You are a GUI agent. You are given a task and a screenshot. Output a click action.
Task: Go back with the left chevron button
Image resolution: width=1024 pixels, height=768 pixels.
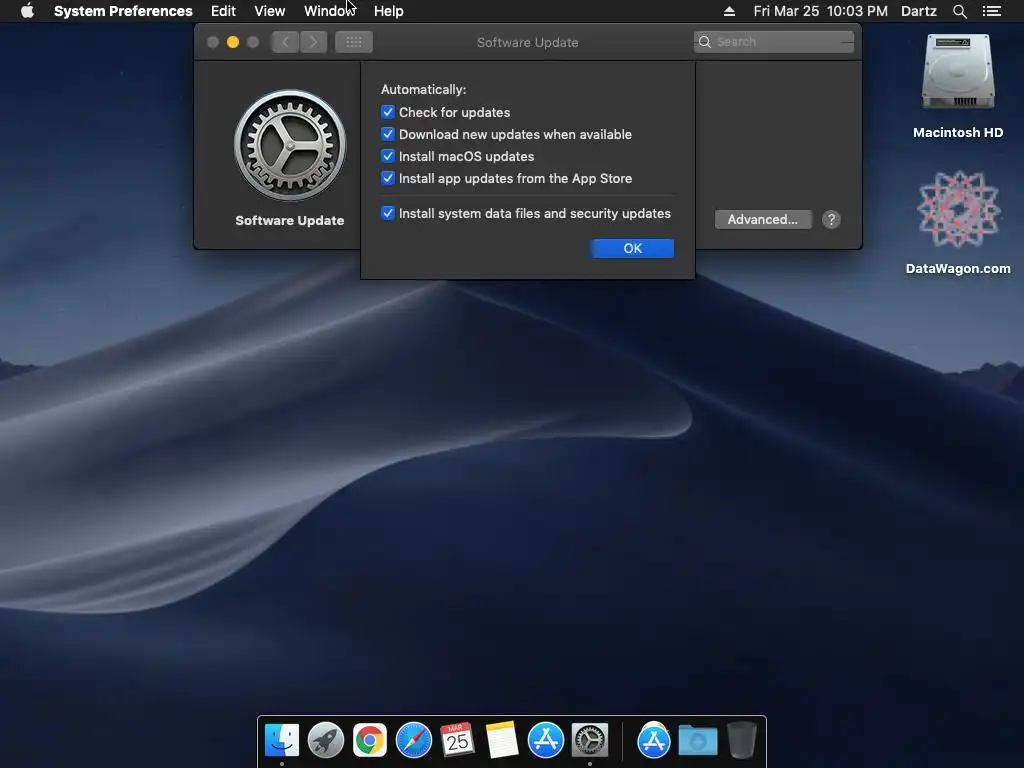285,42
